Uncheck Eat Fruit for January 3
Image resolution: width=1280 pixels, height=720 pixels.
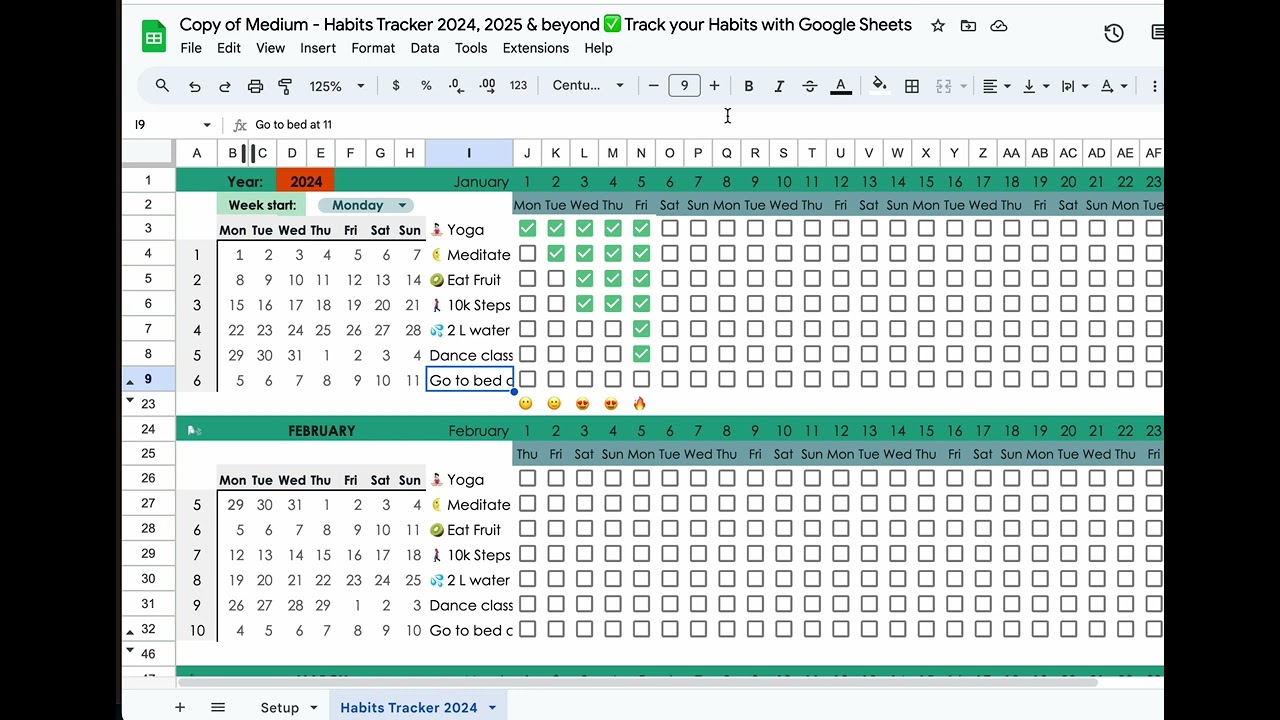pos(584,279)
